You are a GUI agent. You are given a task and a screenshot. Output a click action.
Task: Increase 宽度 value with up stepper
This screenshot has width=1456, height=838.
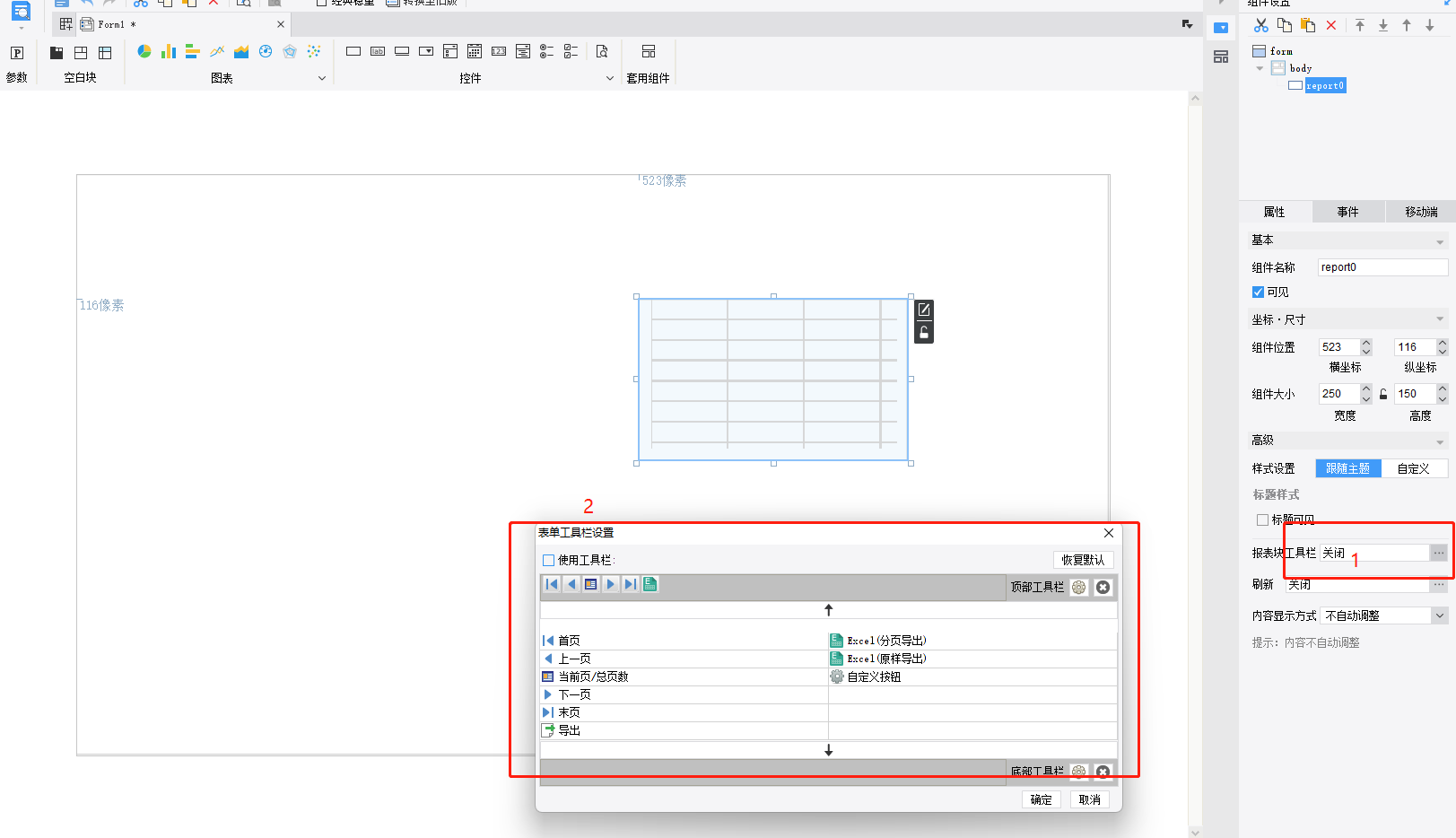coord(1366,388)
